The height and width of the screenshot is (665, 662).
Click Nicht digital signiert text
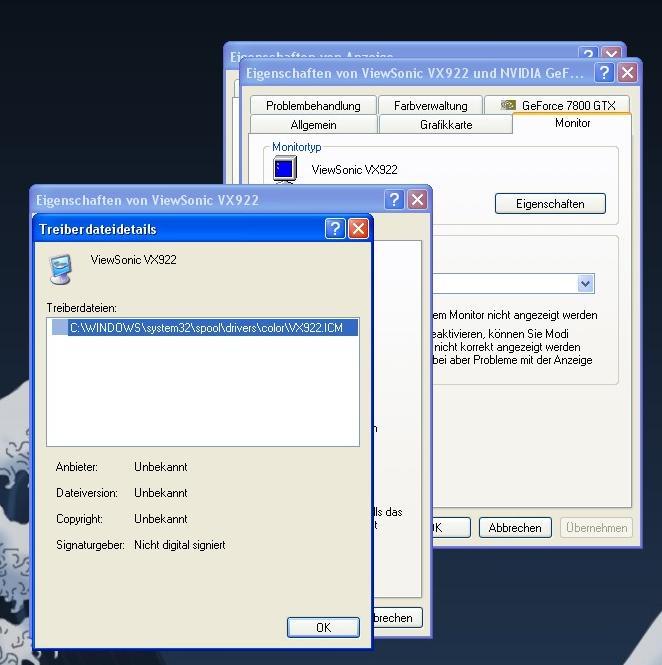click(x=179, y=545)
